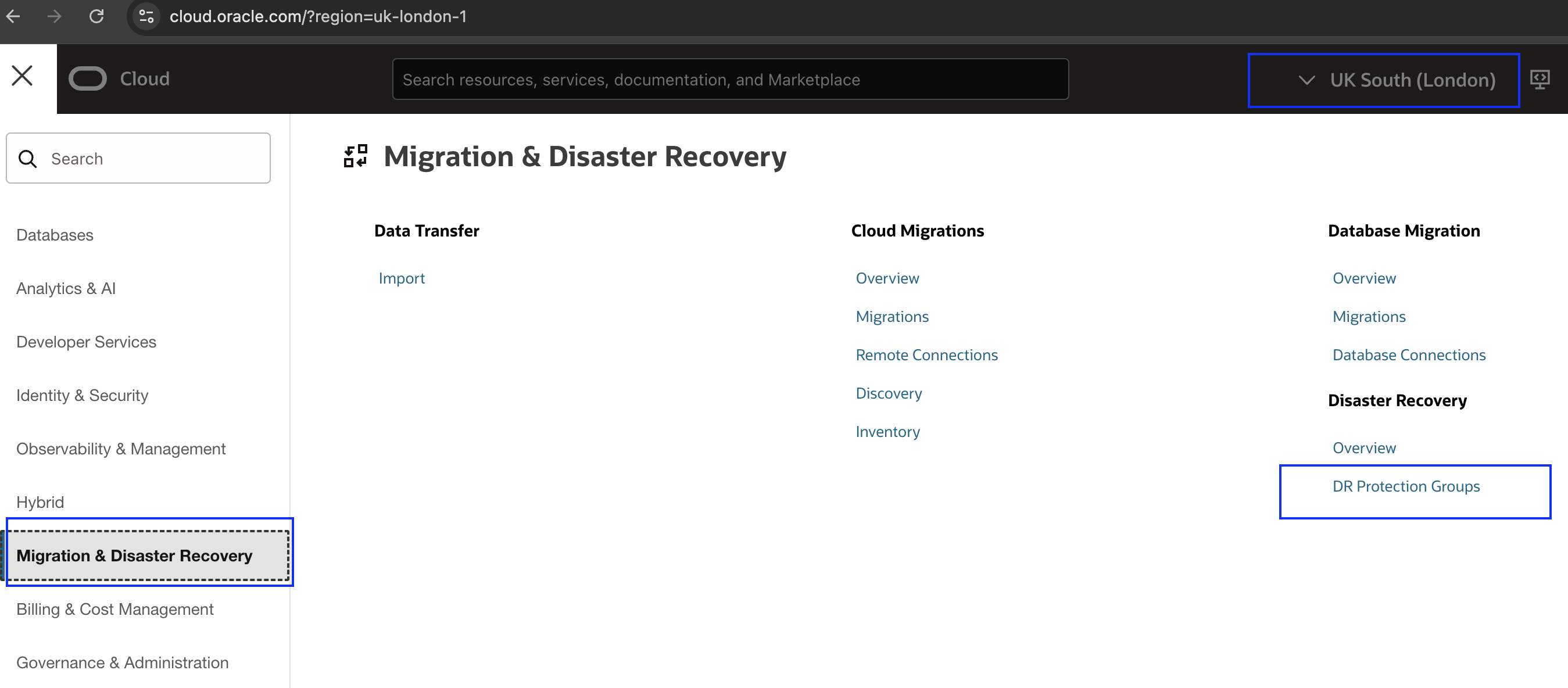Click the site settings icon in address bar
The height and width of the screenshot is (688, 1568).
(146, 16)
